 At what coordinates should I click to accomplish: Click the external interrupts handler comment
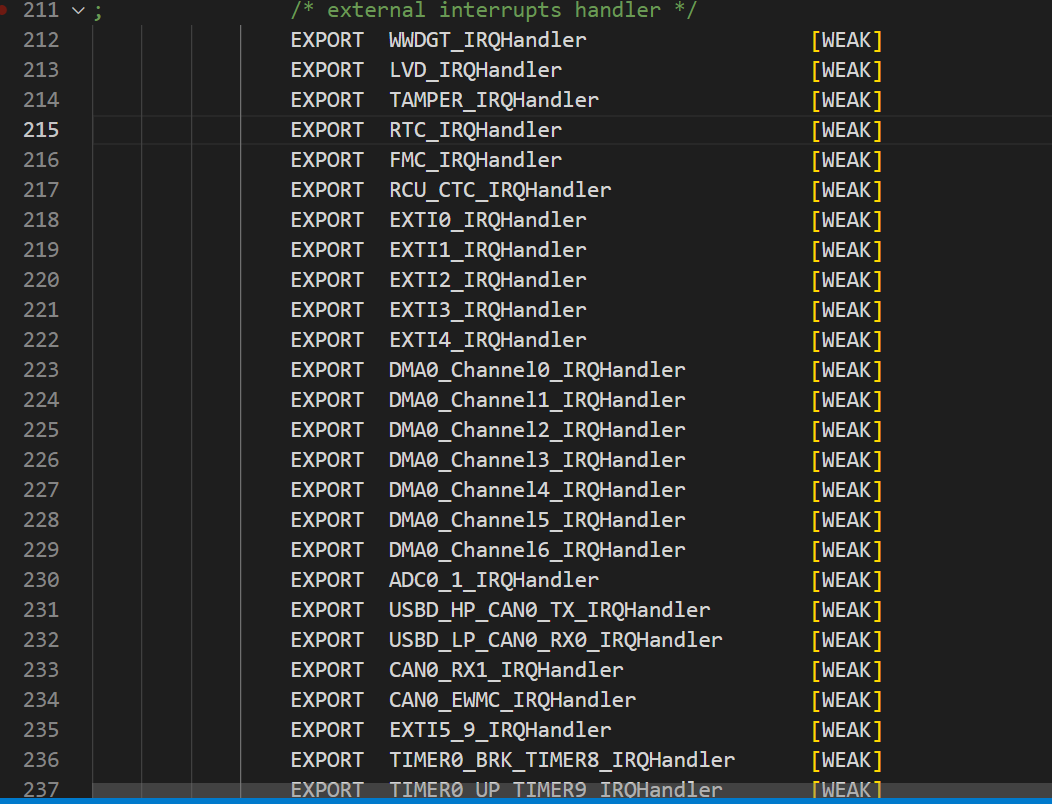(494, 10)
